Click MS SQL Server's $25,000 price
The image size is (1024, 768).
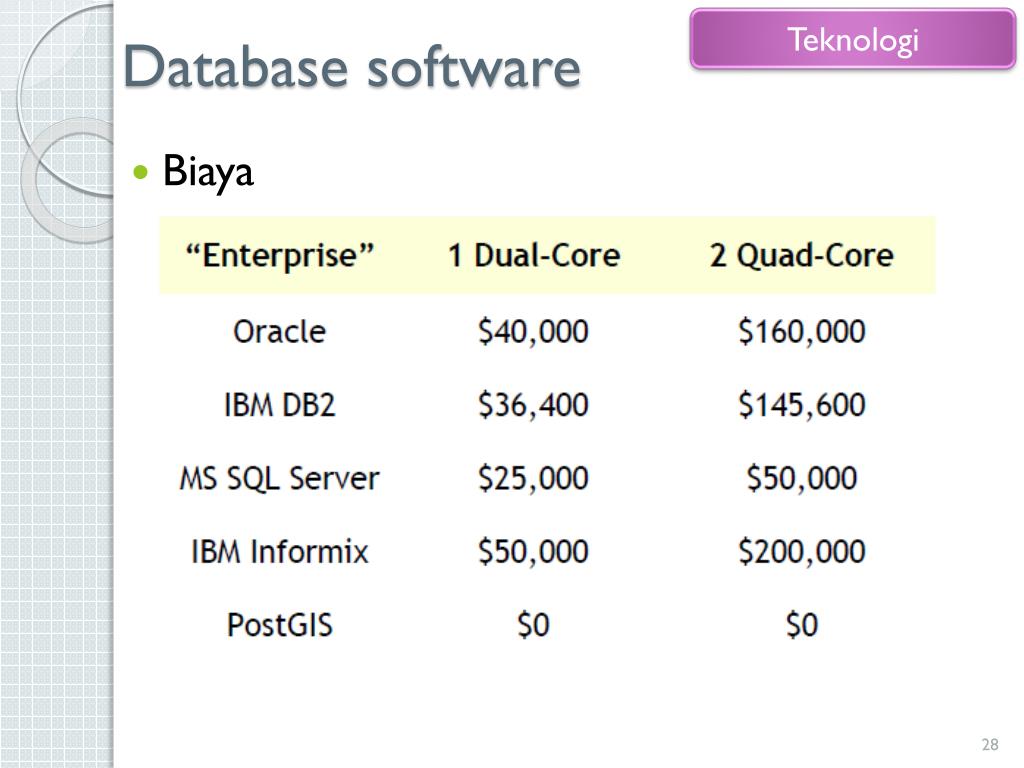click(x=533, y=478)
